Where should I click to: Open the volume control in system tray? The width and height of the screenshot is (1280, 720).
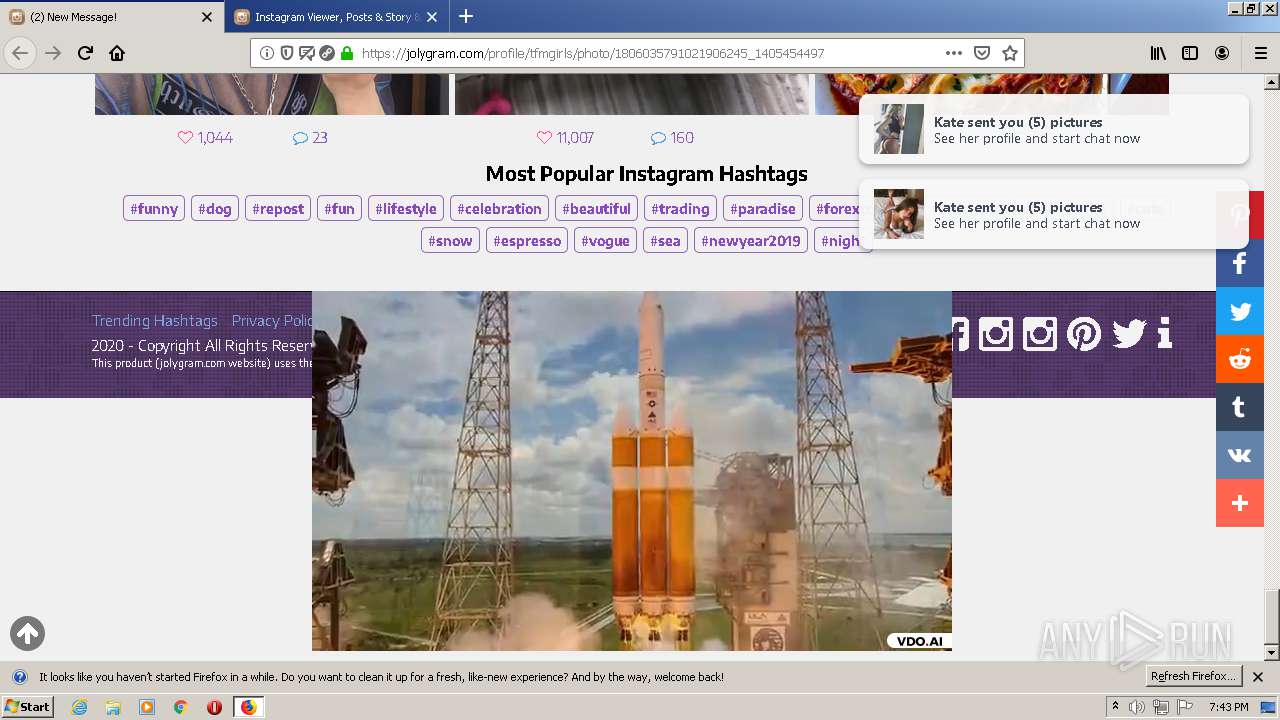tap(1137, 707)
